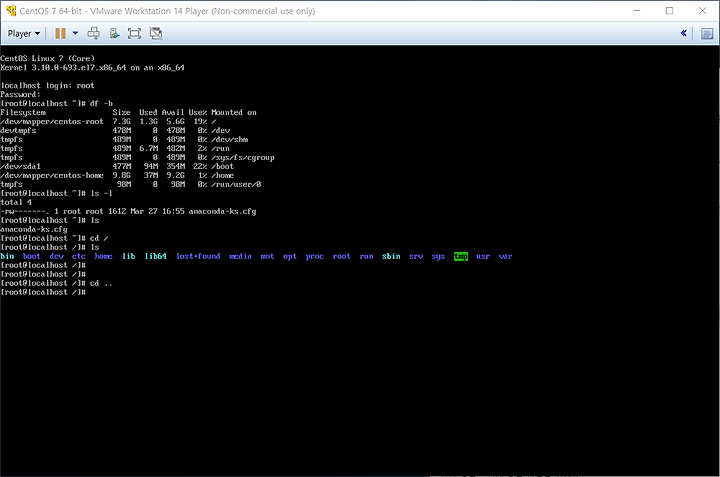This screenshot has width=720, height=477.
Task: Click the 'CentOS Linux 7 (Core)' banner line
Action: [x=47, y=58]
